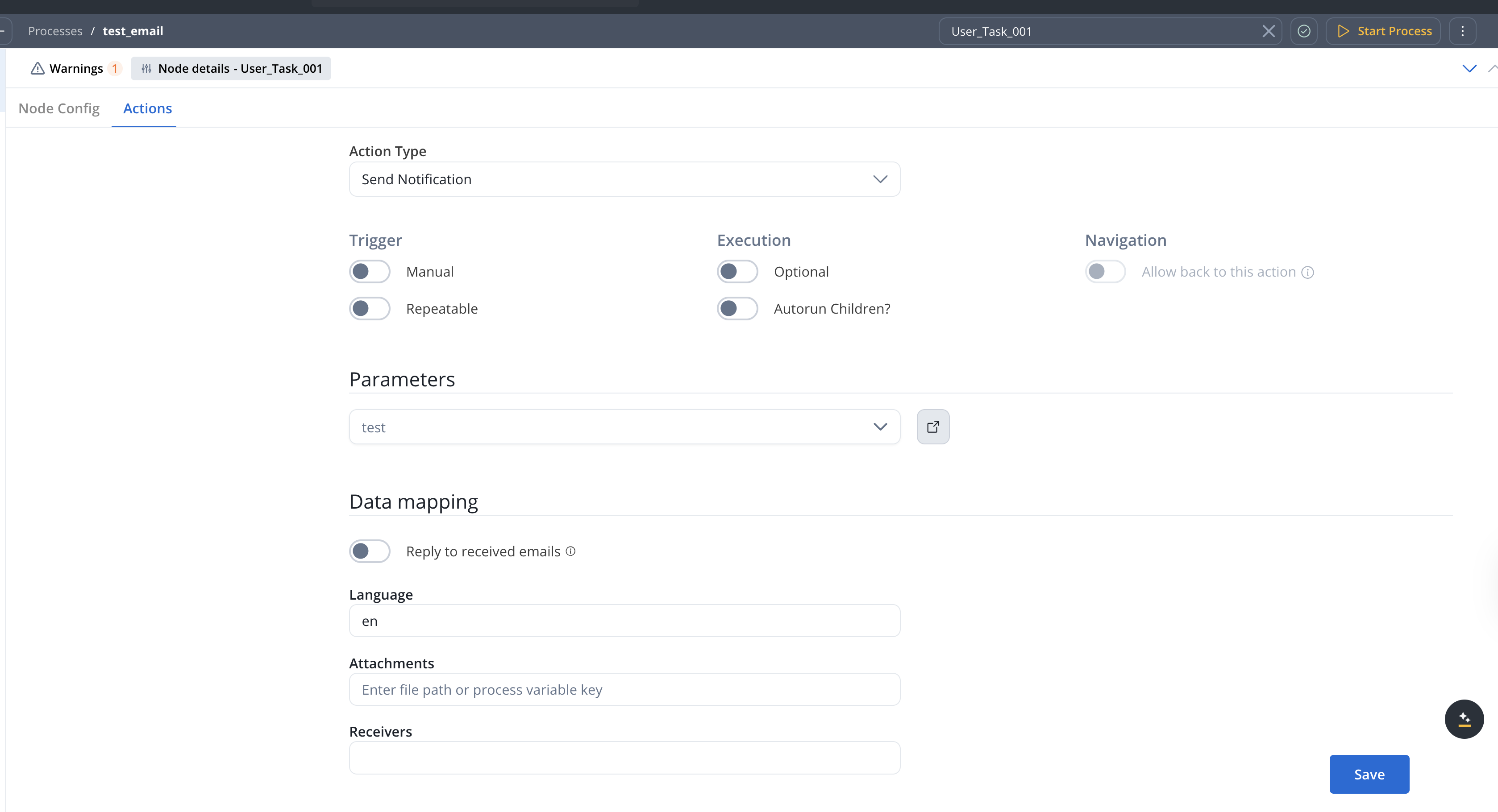Click the Save button
1498x812 pixels.
(1369, 774)
